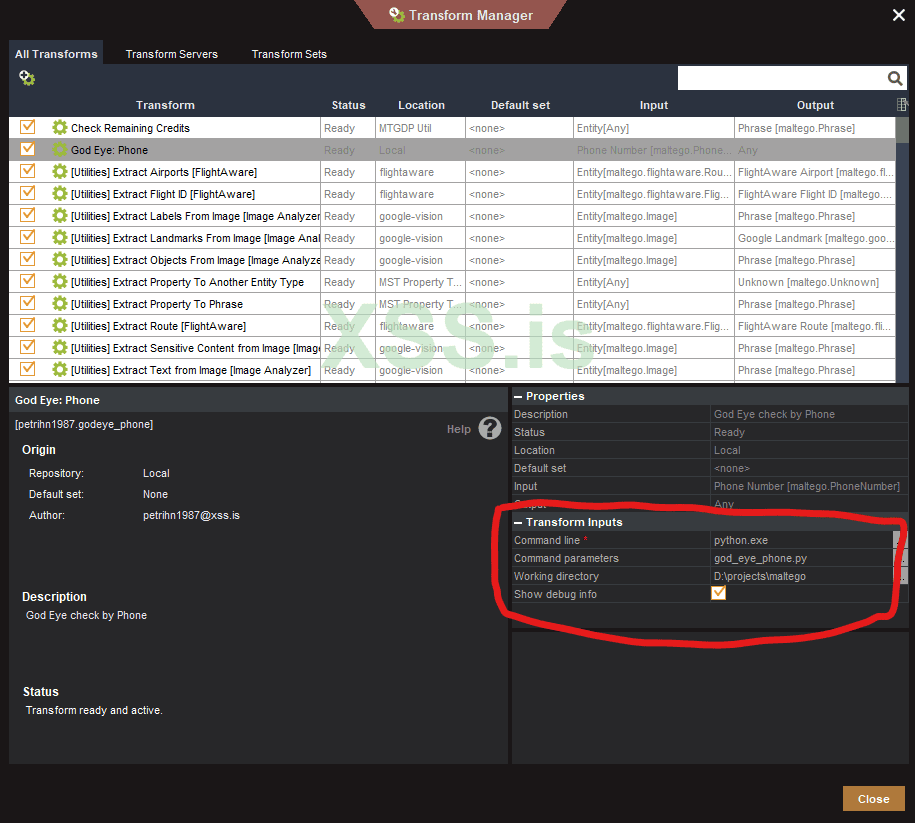Click gear icon of Extract Property To Phrase
This screenshot has width=915, height=823.
tap(60, 304)
